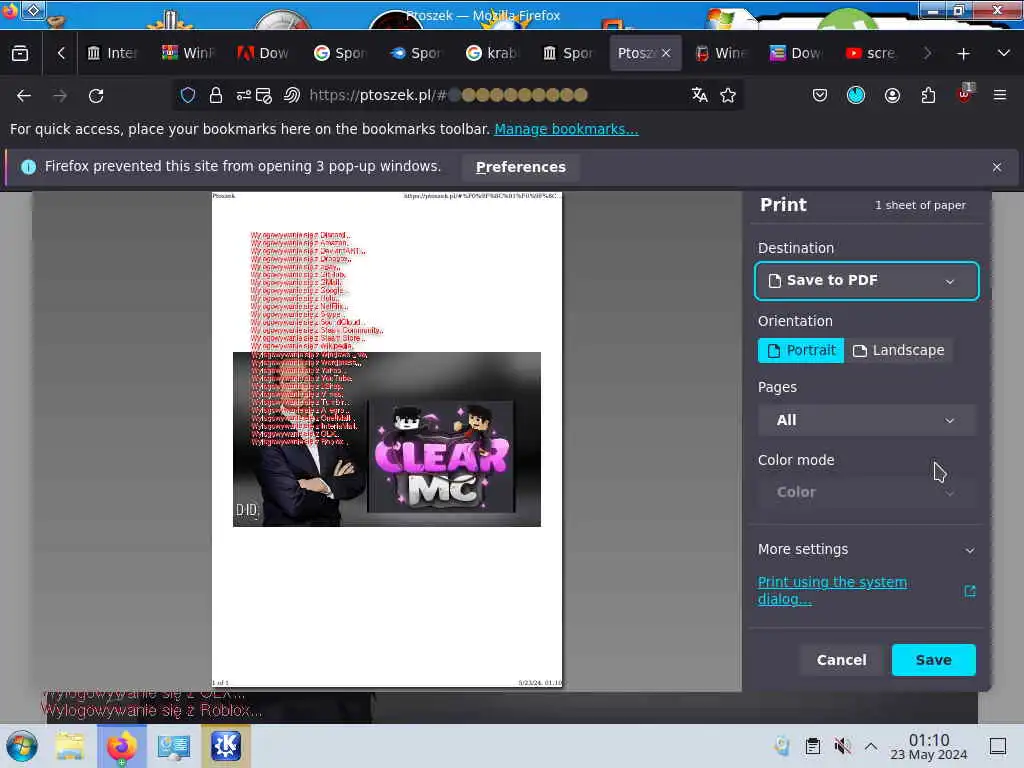The image size is (1024, 768).
Task: Open uBlock Origin extension icon
Action: pyautogui.click(x=965, y=94)
